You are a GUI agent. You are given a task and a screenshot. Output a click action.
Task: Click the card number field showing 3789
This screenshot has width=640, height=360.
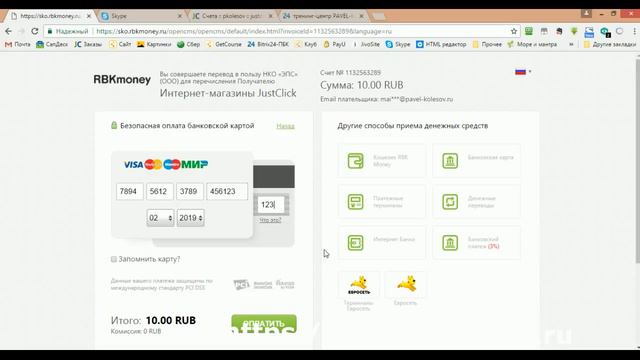(190, 191)
